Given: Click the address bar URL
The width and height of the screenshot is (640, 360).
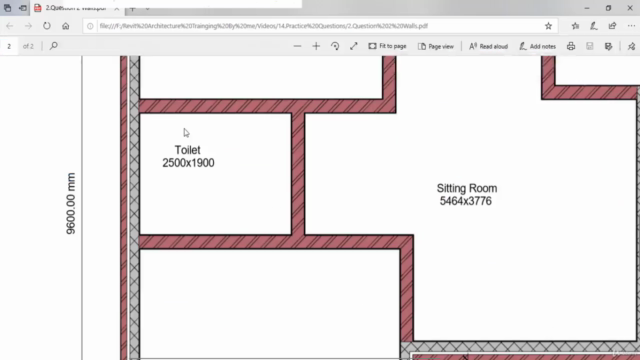Looking at the screenshot, I should 264,26.
